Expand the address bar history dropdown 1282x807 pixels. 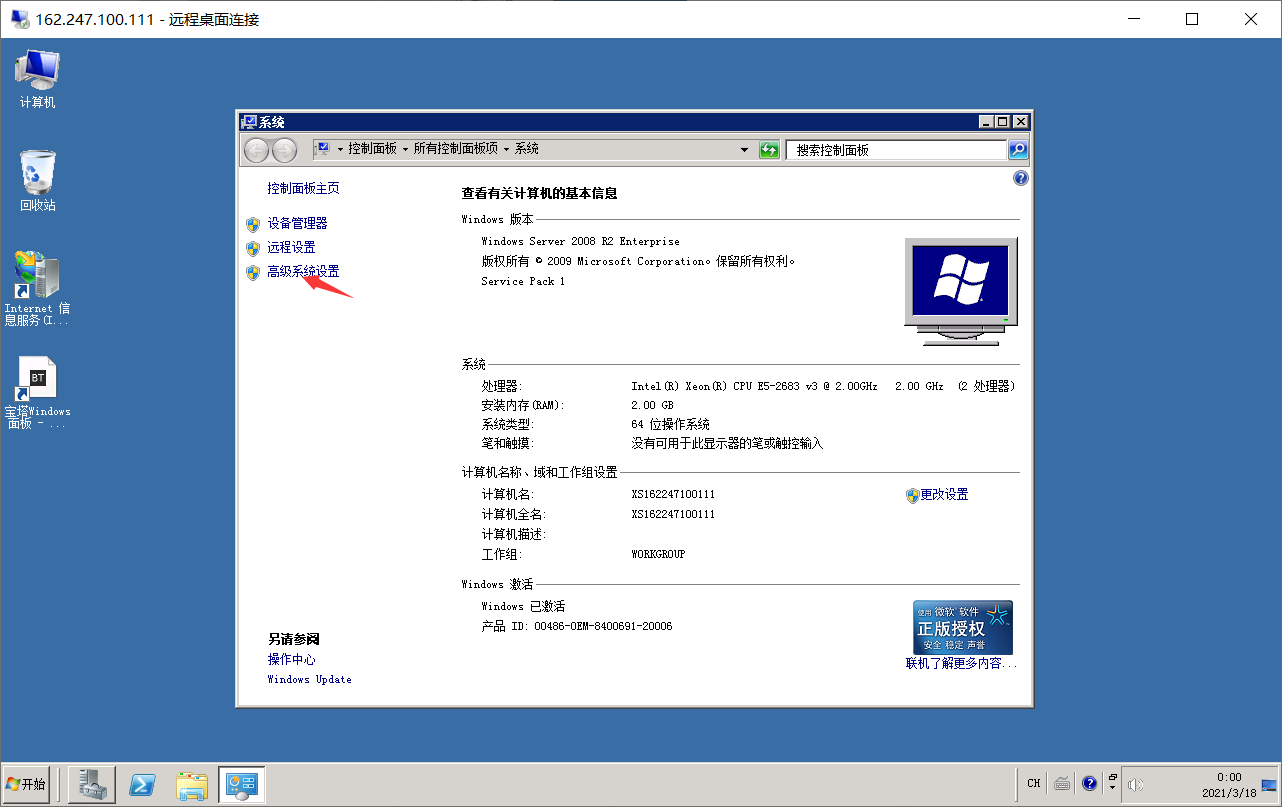tap(744, 150)
